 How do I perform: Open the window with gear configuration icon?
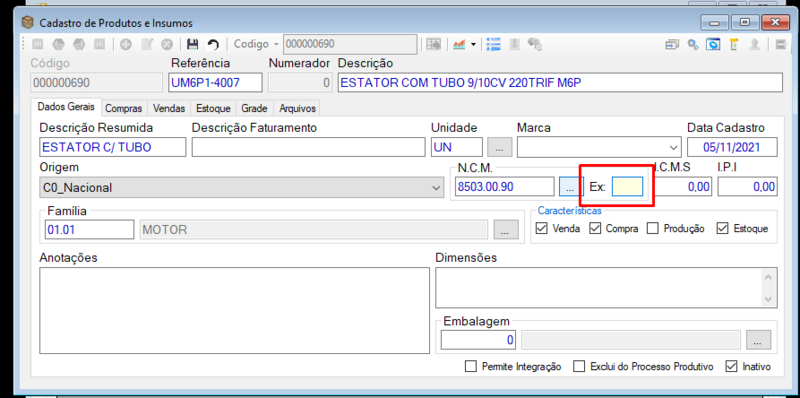point(713,44)
